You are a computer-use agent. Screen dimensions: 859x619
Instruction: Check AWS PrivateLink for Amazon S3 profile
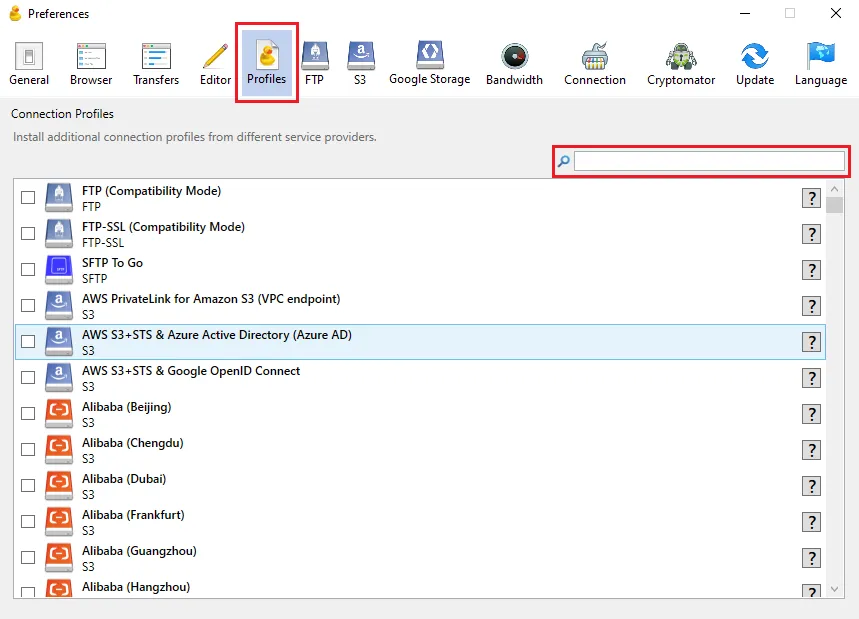pyautogui.click(x=28, y=305)
